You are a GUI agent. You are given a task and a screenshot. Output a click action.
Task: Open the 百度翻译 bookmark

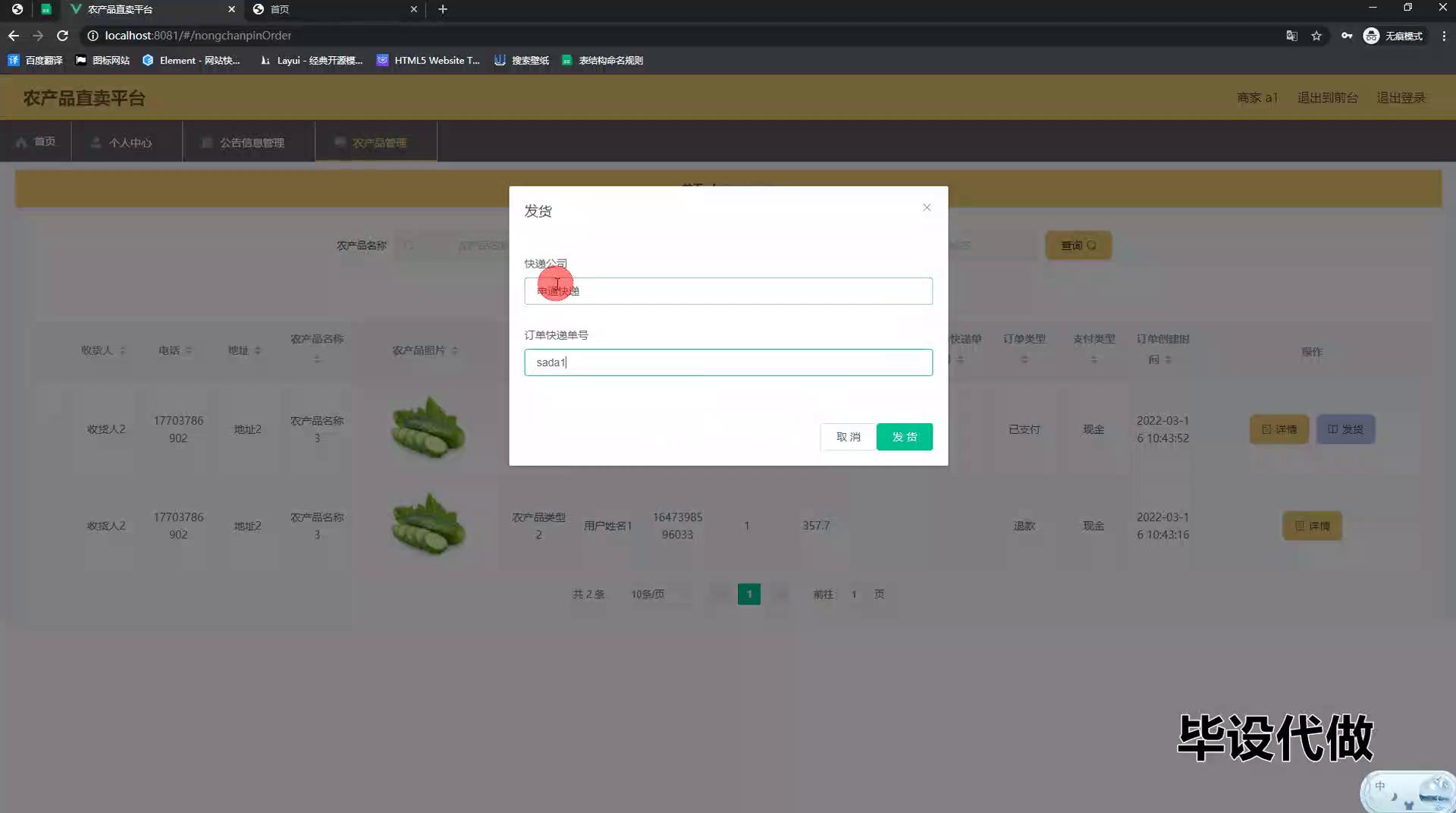point(36,61)
